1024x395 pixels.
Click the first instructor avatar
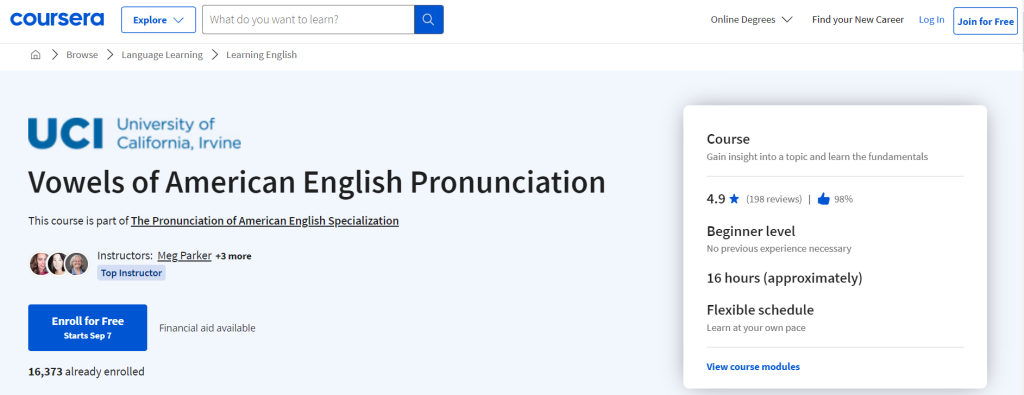pos(40,264)
